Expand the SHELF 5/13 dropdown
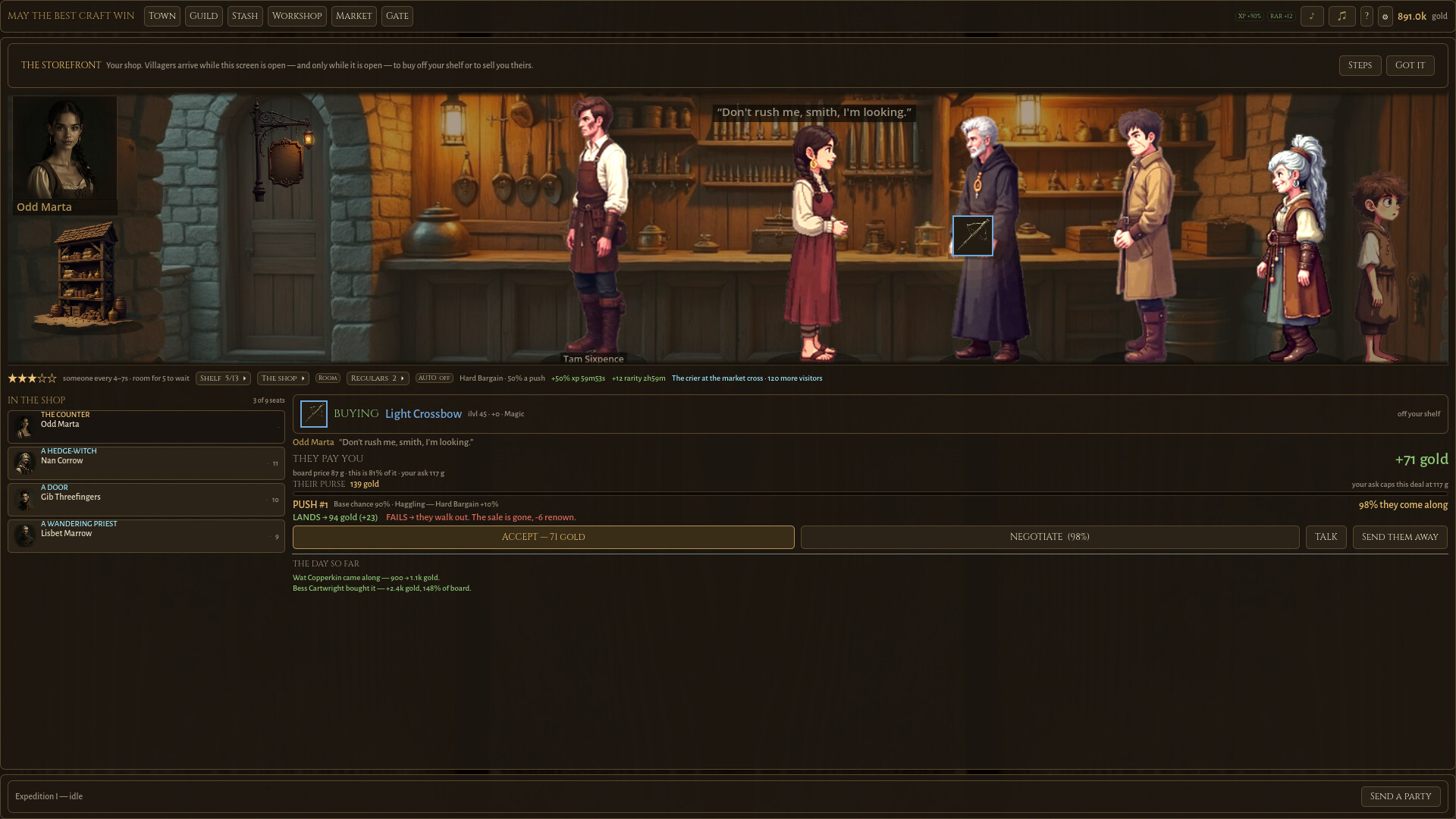 (x=223, y=378)
